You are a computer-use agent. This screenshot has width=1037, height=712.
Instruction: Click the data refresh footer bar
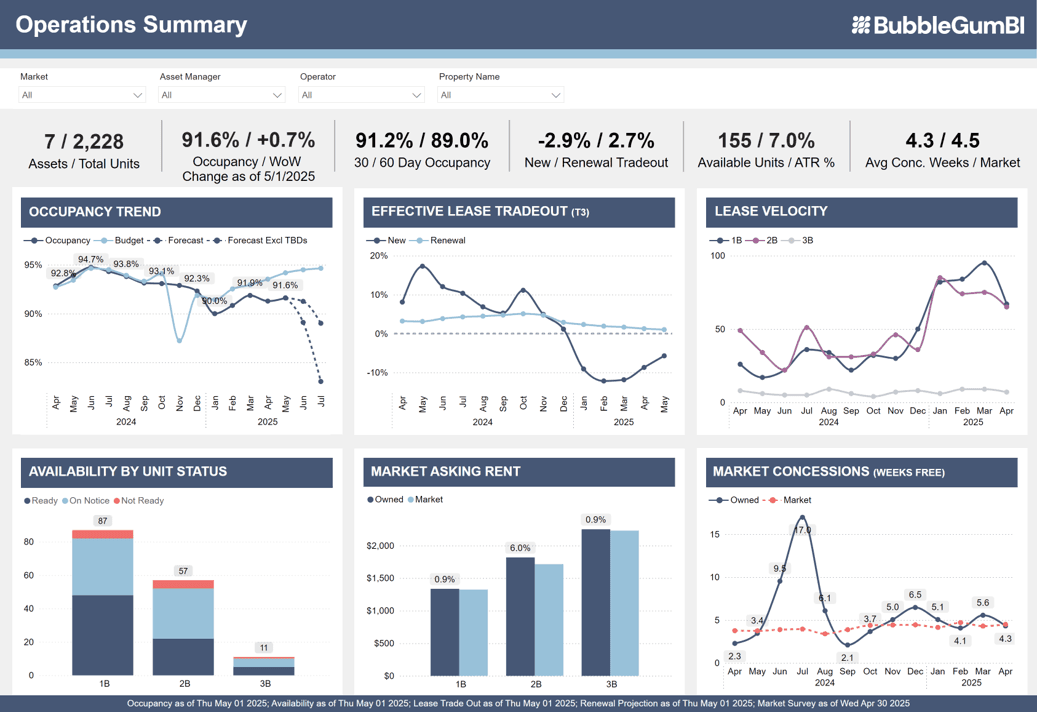[518, 703]
